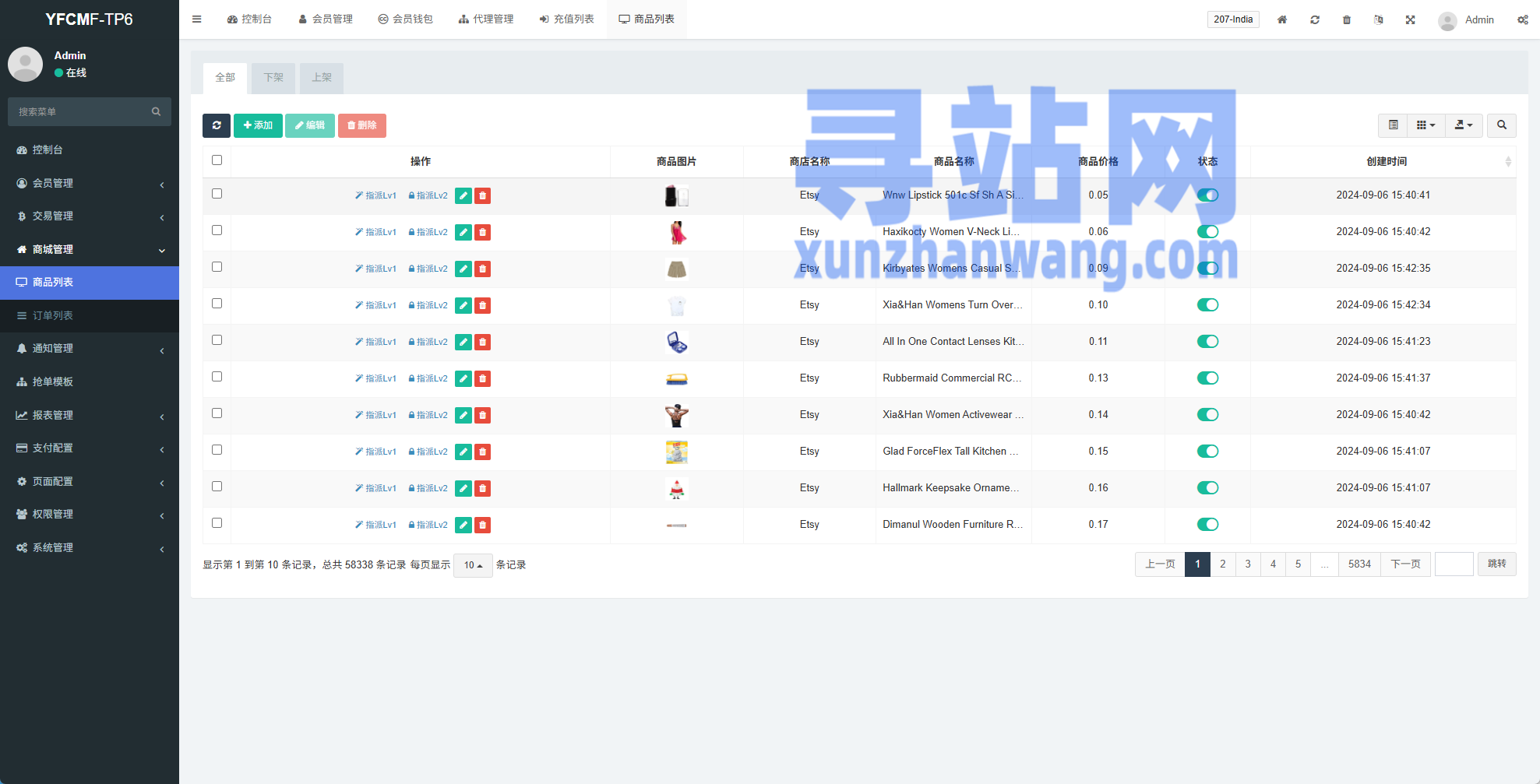
Task: Open the columns display dropdown
Action: [x=1425, y=125]
